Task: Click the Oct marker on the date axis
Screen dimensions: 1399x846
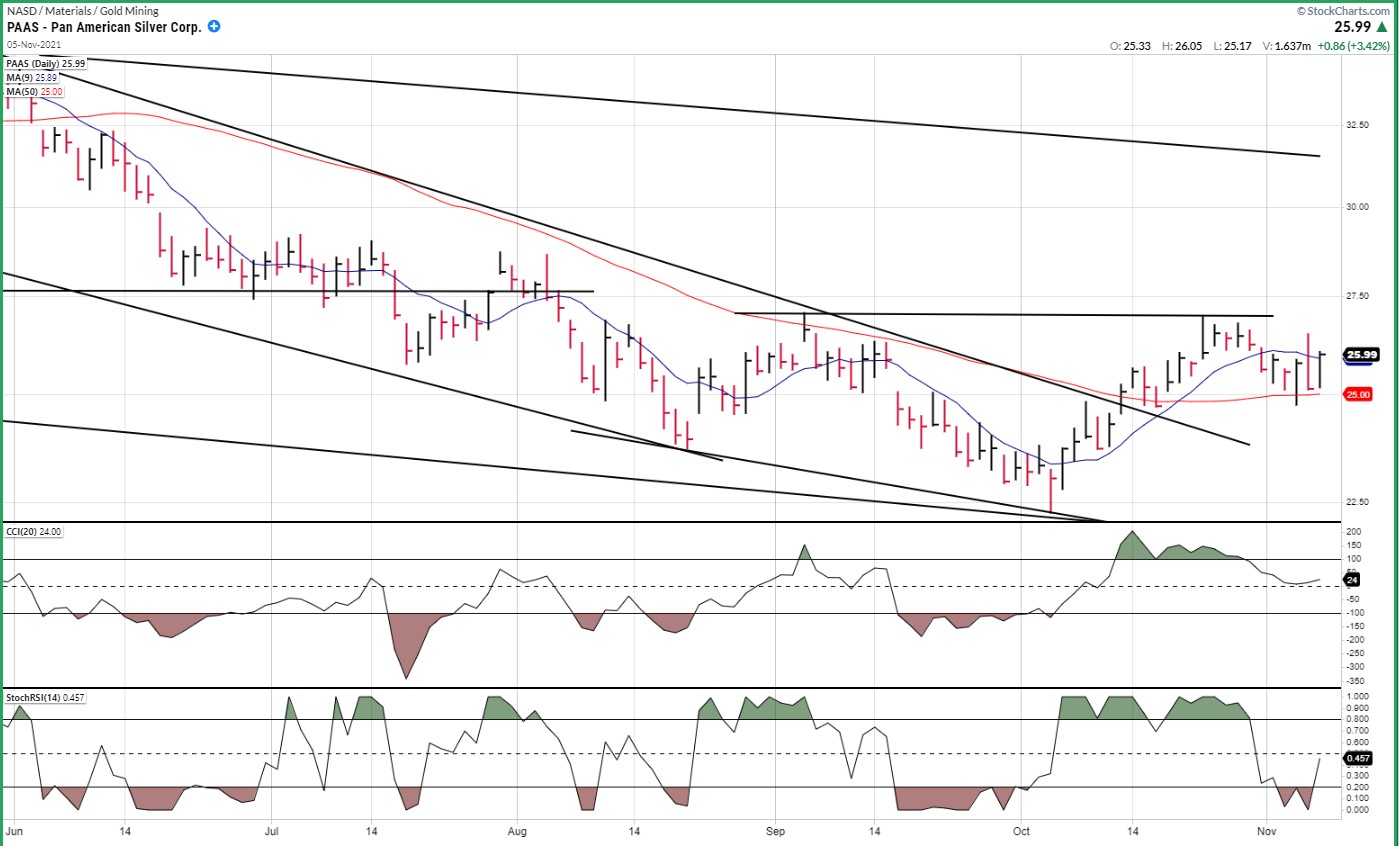Action: pyautogui.click(x=1022, y=831)
